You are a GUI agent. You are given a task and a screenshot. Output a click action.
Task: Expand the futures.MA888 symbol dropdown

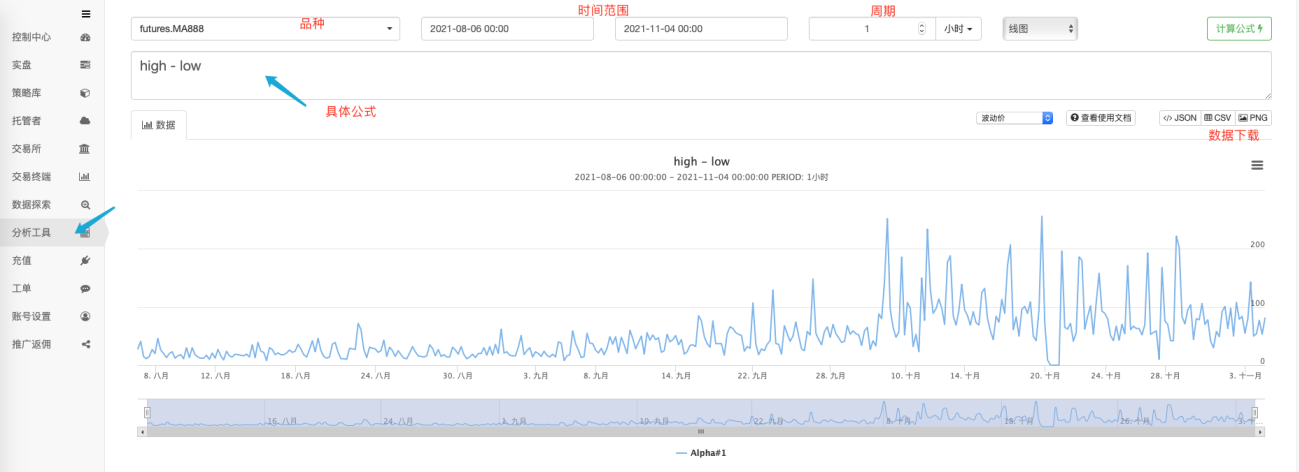(x=265, y=29)
